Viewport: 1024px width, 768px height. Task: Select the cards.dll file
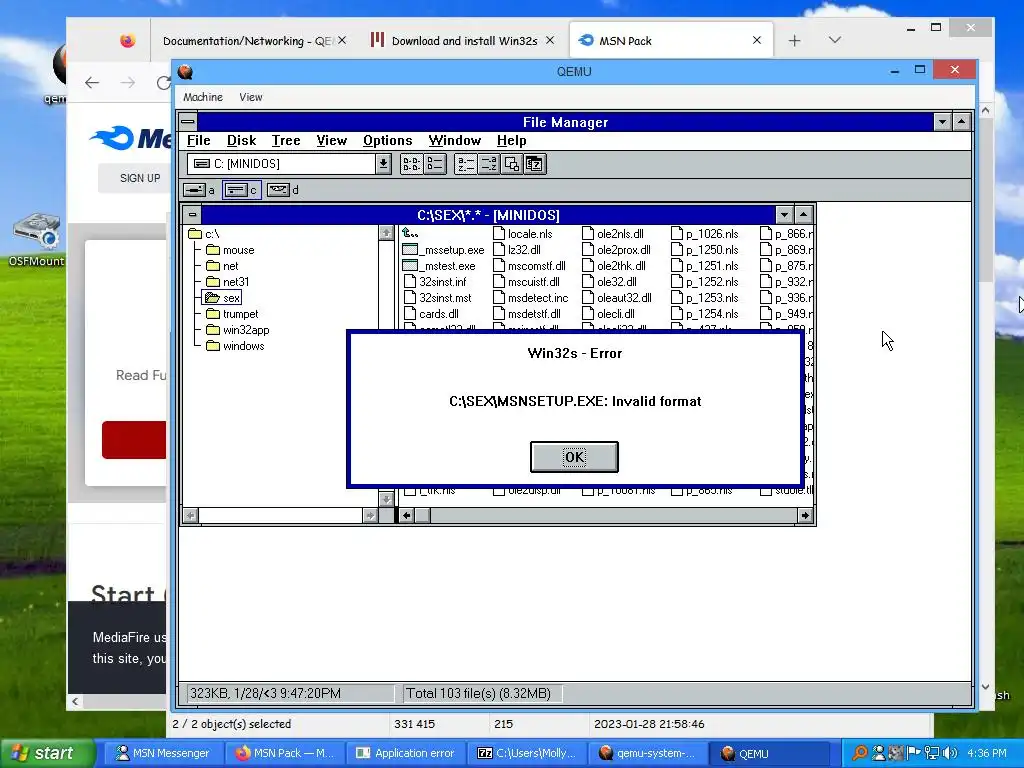431,314
